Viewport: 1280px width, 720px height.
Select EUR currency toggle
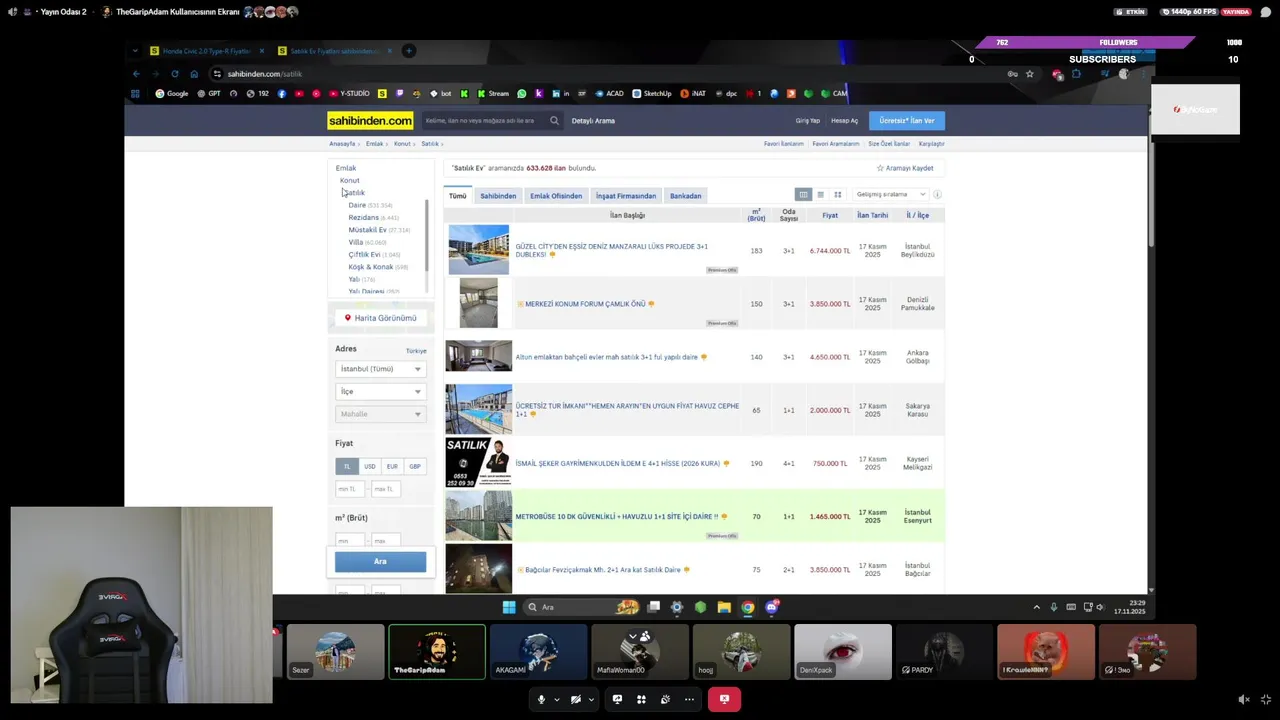392,466
